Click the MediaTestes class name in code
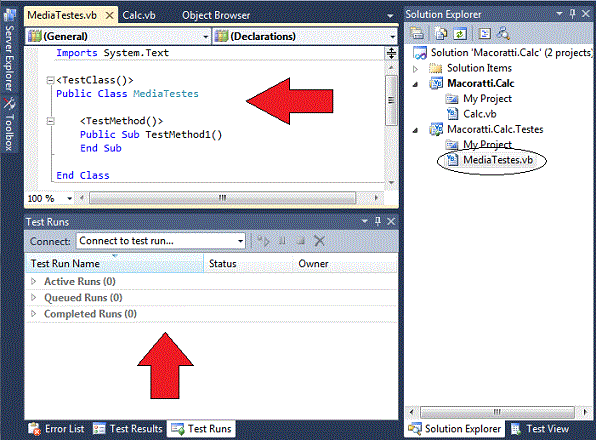The height and width of the screenshot is (440, 596). pos(166,94)
